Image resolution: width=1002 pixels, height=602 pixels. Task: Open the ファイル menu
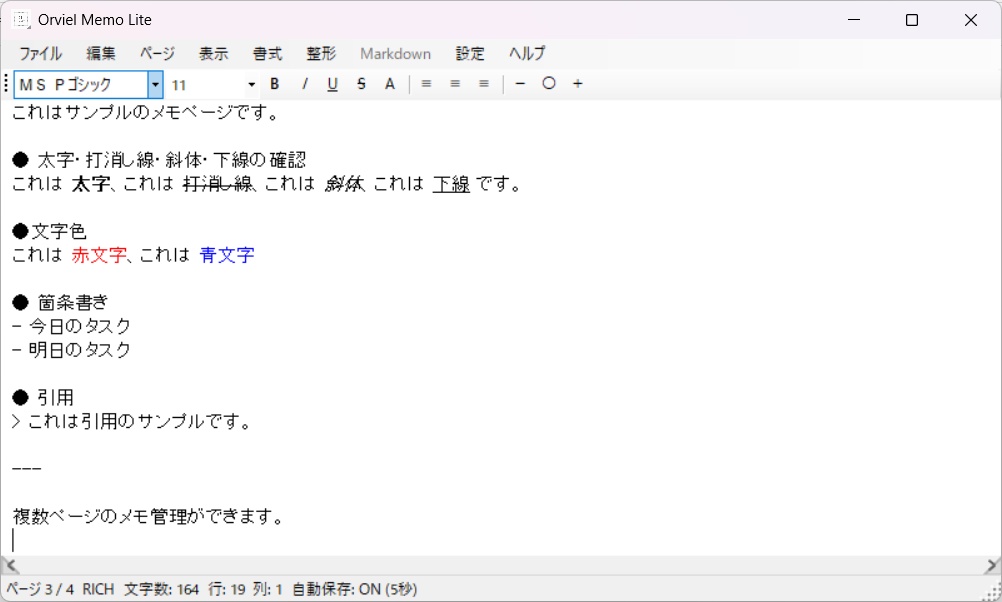pos(40,54)
